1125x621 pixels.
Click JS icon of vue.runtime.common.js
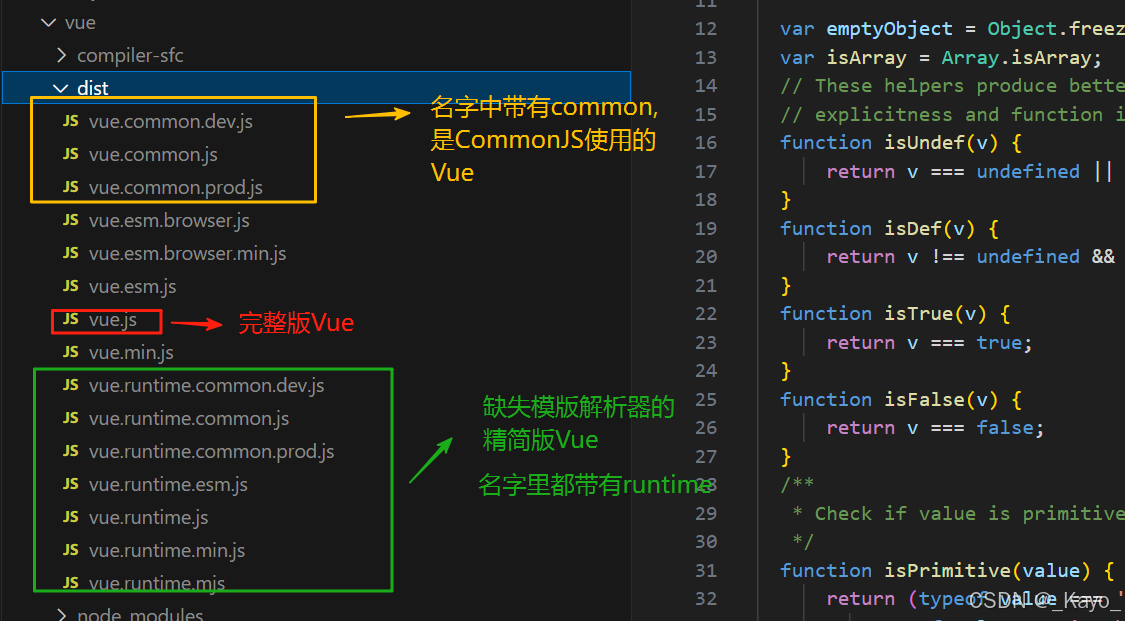tap(70, 418)
